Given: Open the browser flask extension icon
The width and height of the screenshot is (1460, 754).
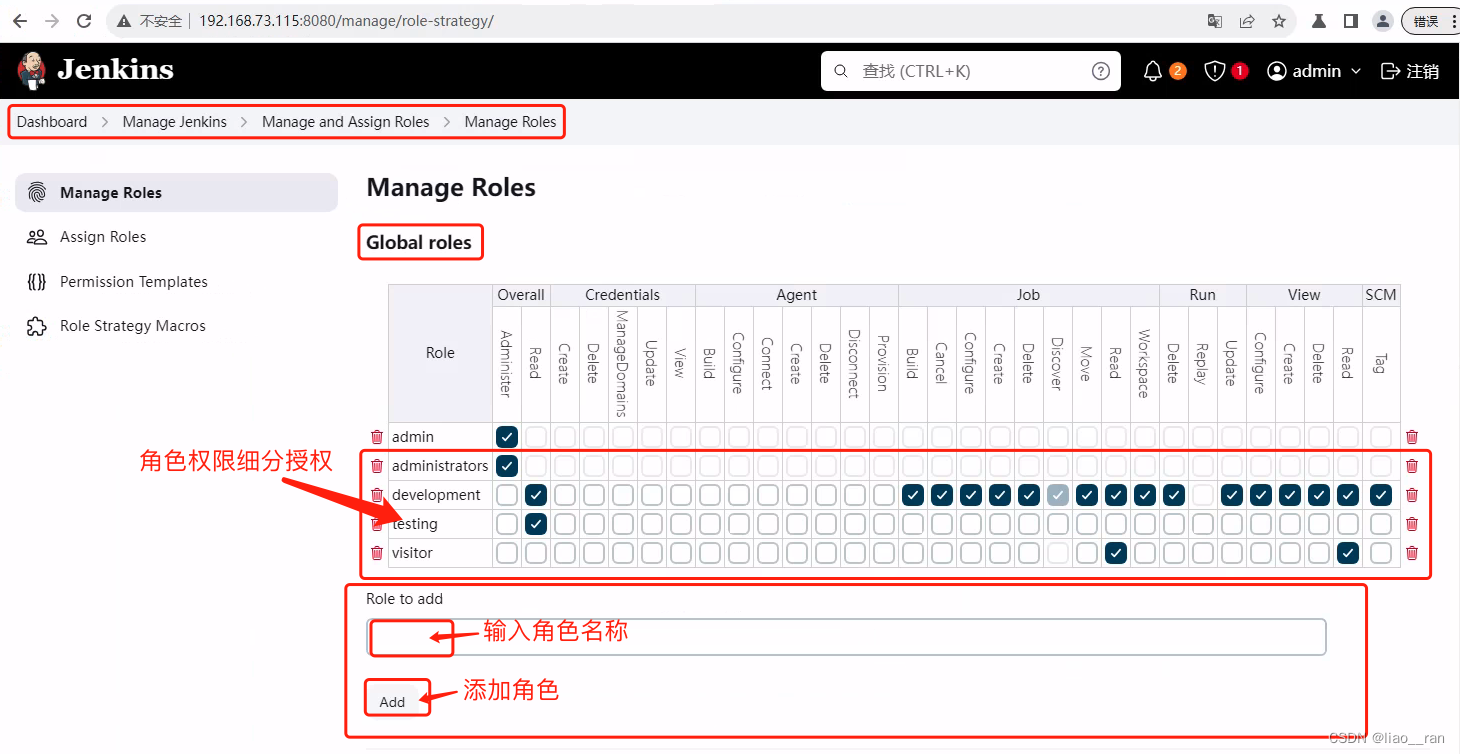Looking at the screenshot, I should pos(1319,21).
